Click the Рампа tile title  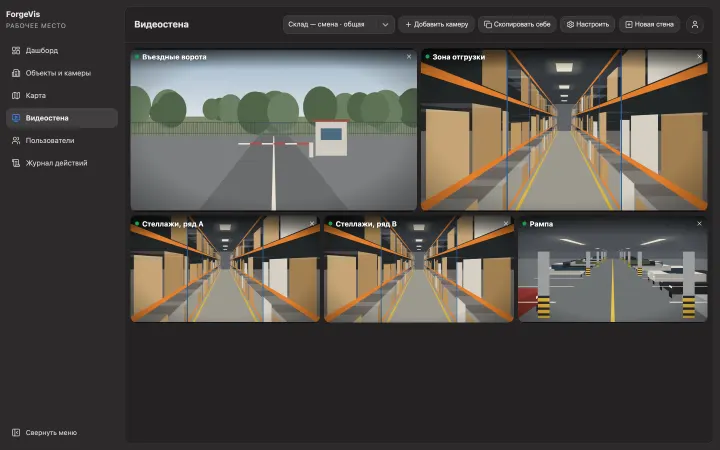click(x=541, y=224)
